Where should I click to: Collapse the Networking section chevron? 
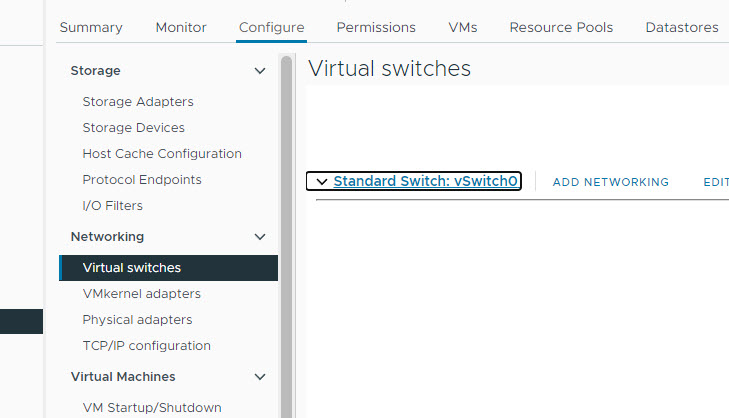pyautogui.click(x=260, y=237)
